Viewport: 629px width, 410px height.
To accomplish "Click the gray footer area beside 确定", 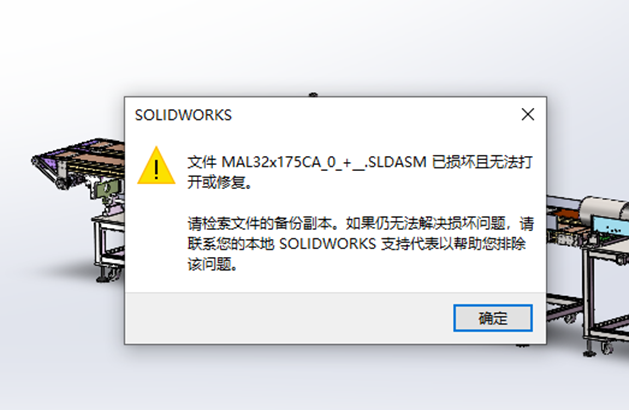I will (289, 318).
